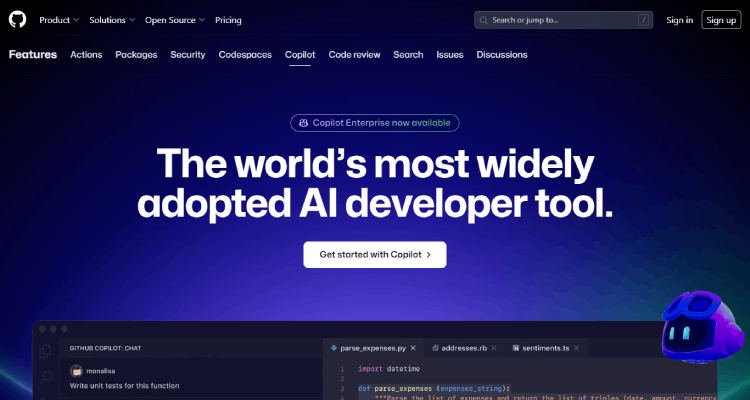750x400 pixels.
Task: Close the sentiments.ts tab
Action: [576, 348]
